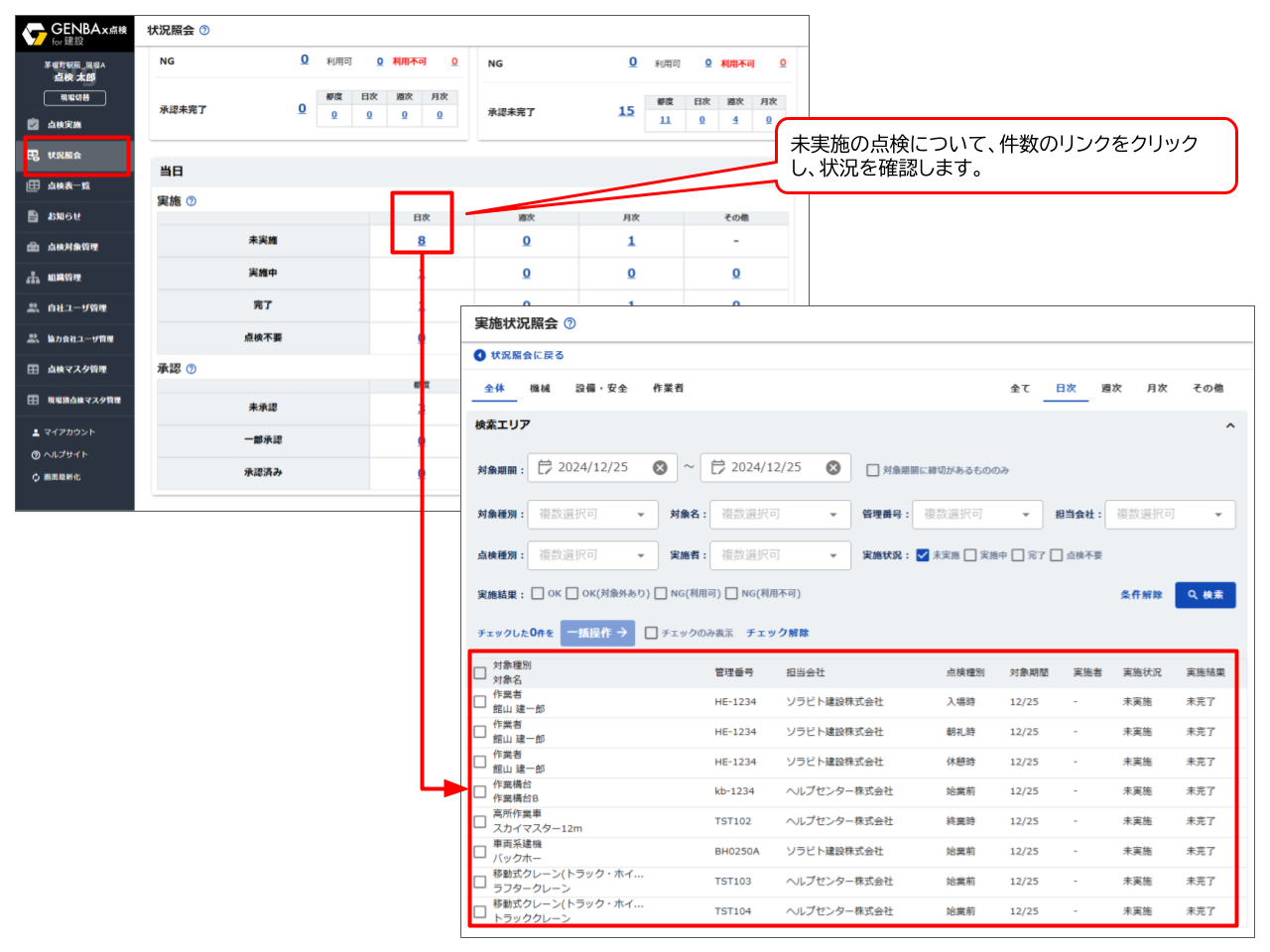Collapse the 検索エリア panel with the chevron
The width and height of the screenshot is (1270, 952).
(x=1230, y=425)
